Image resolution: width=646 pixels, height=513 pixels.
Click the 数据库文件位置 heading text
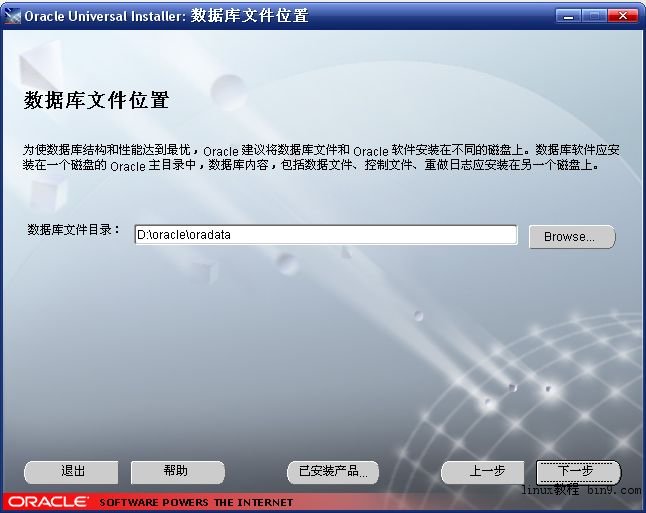coord(96,100)
